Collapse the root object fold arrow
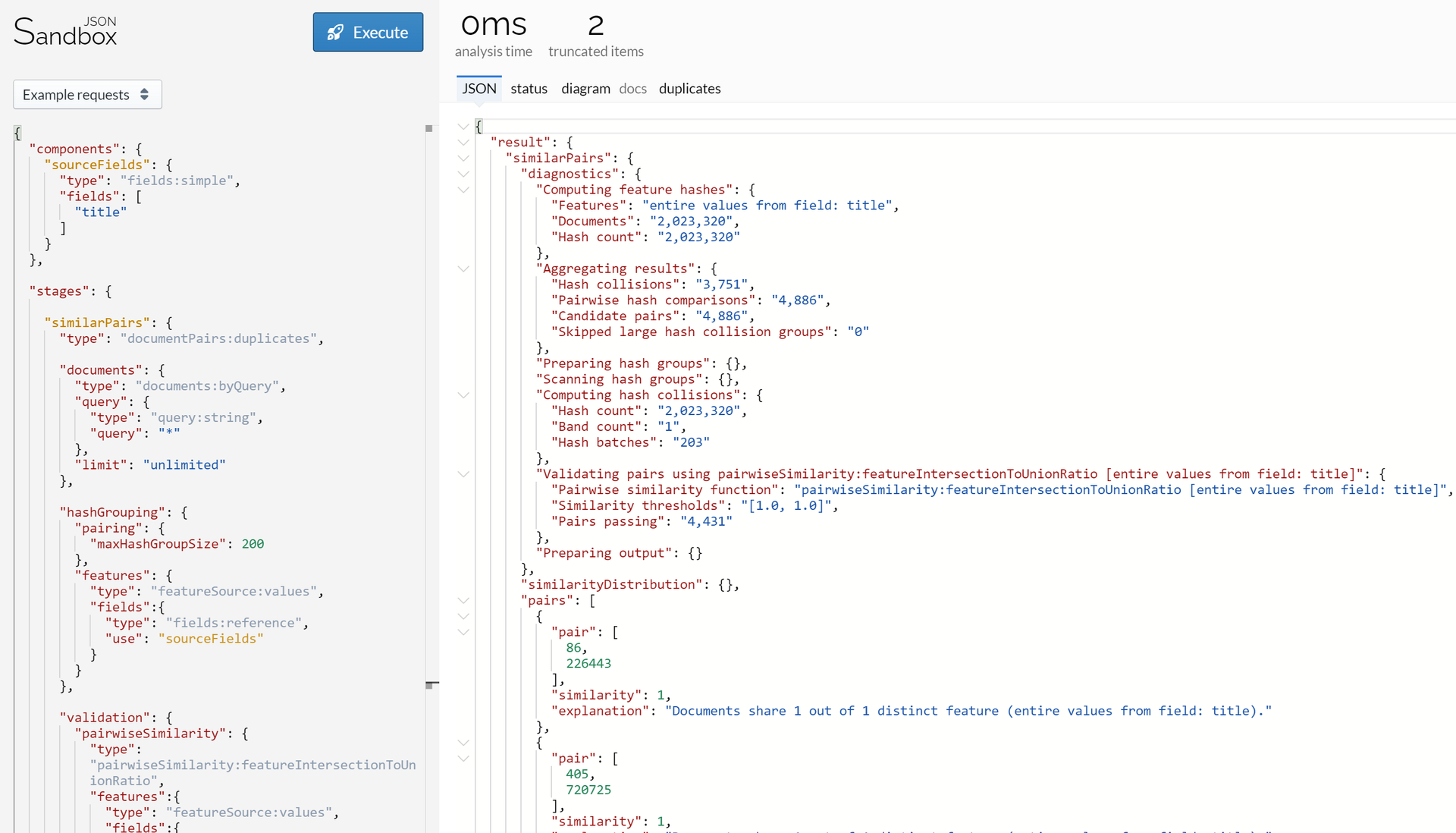The width and height of the screenshot is (1456, 833). [463, 127]
